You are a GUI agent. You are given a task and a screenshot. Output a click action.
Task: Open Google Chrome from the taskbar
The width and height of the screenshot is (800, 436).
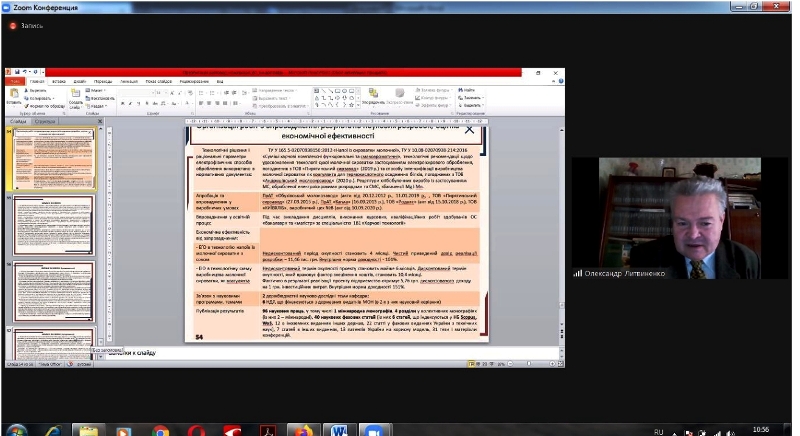click(161, 431)
